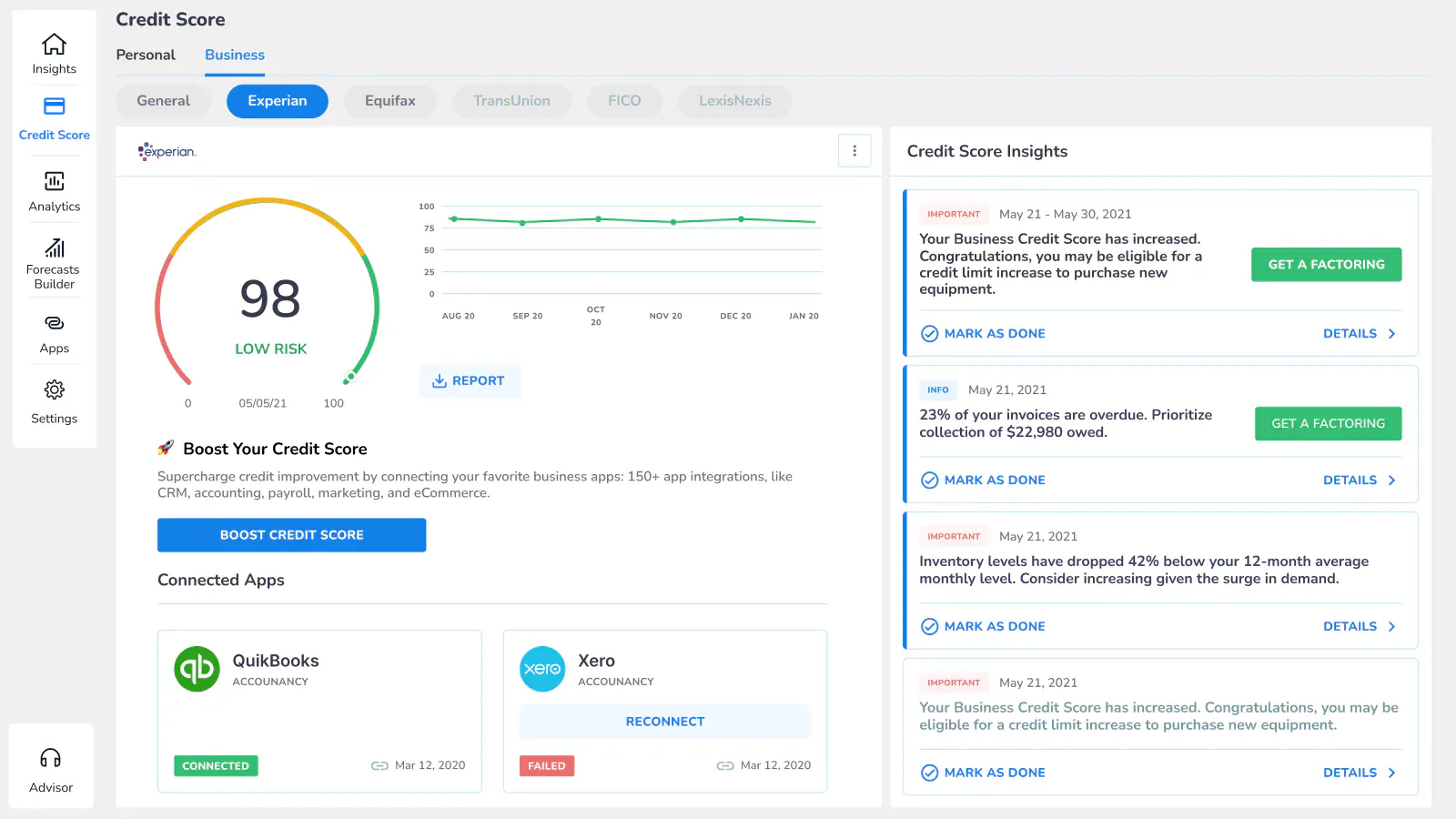The image size is (1456, 819).
Task: Click the Experian logo
Action: tap(167, 151)
